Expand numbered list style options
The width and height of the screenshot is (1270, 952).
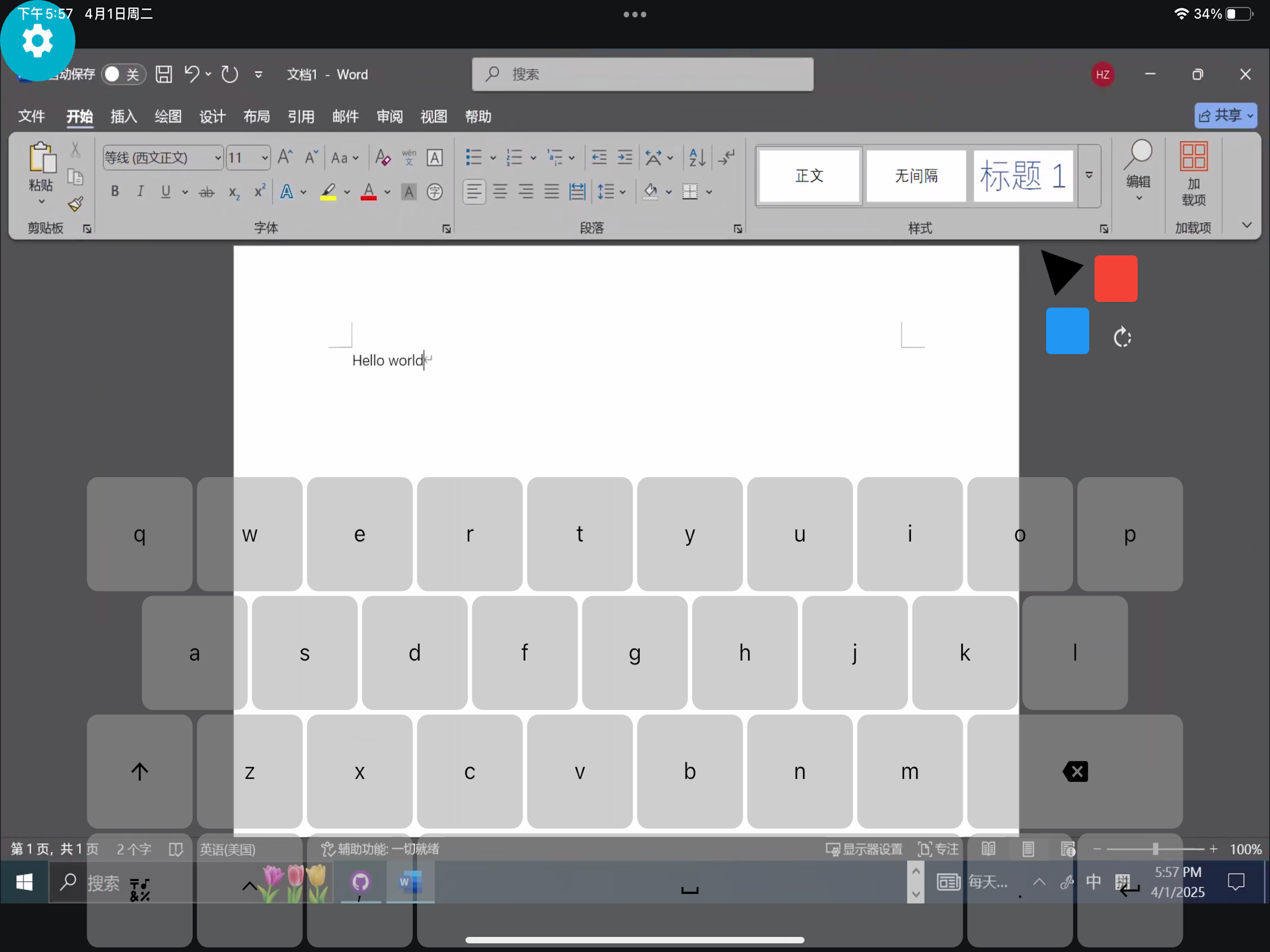point(533,158)
